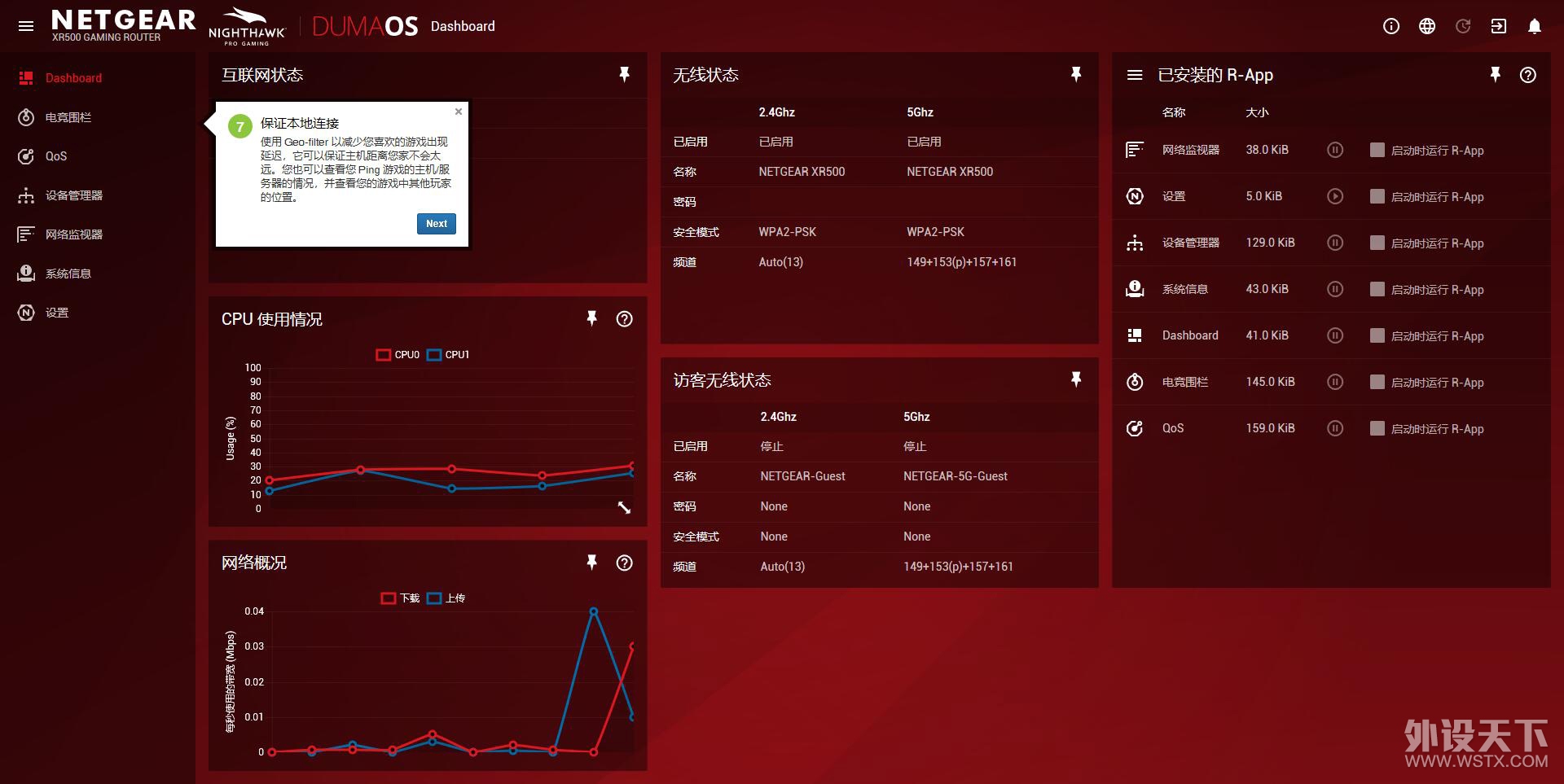Open the notifications bell
1564x784 pixels.
point(1535,26)
